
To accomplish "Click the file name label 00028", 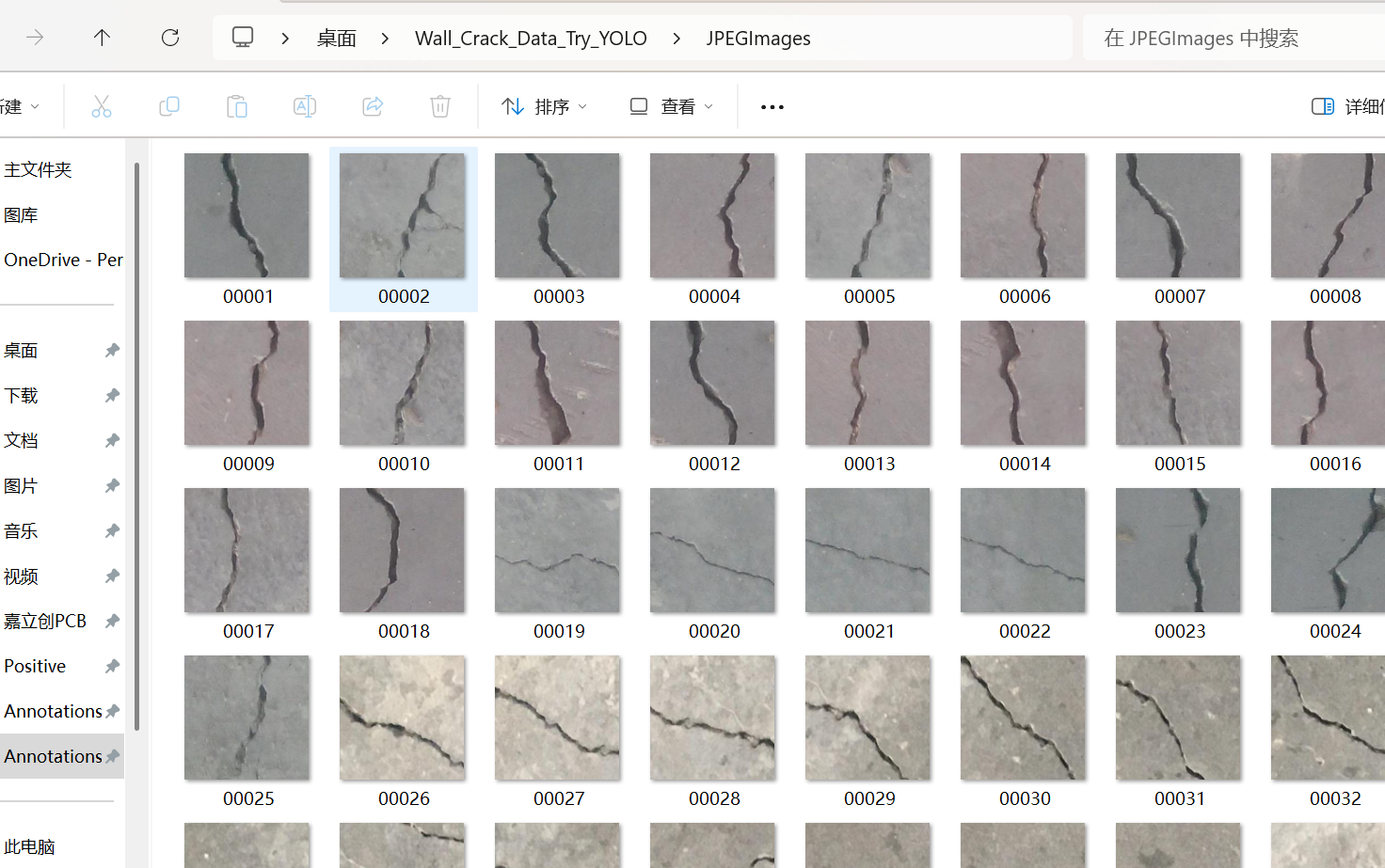I will 714,798.
